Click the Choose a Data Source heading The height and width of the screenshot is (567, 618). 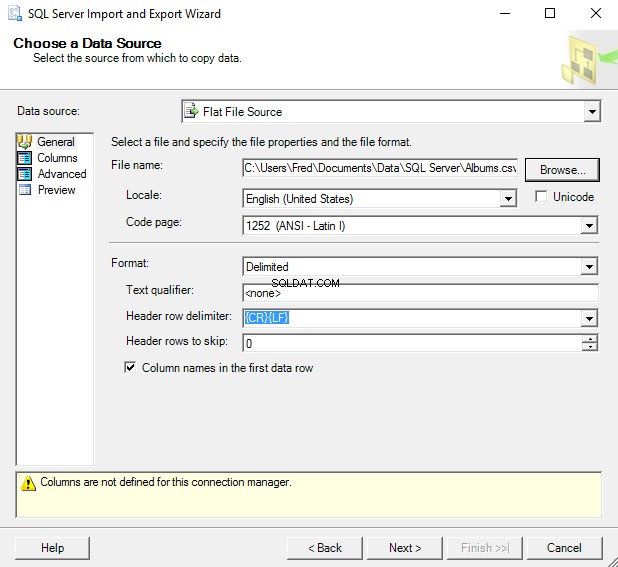click(87, 43)
